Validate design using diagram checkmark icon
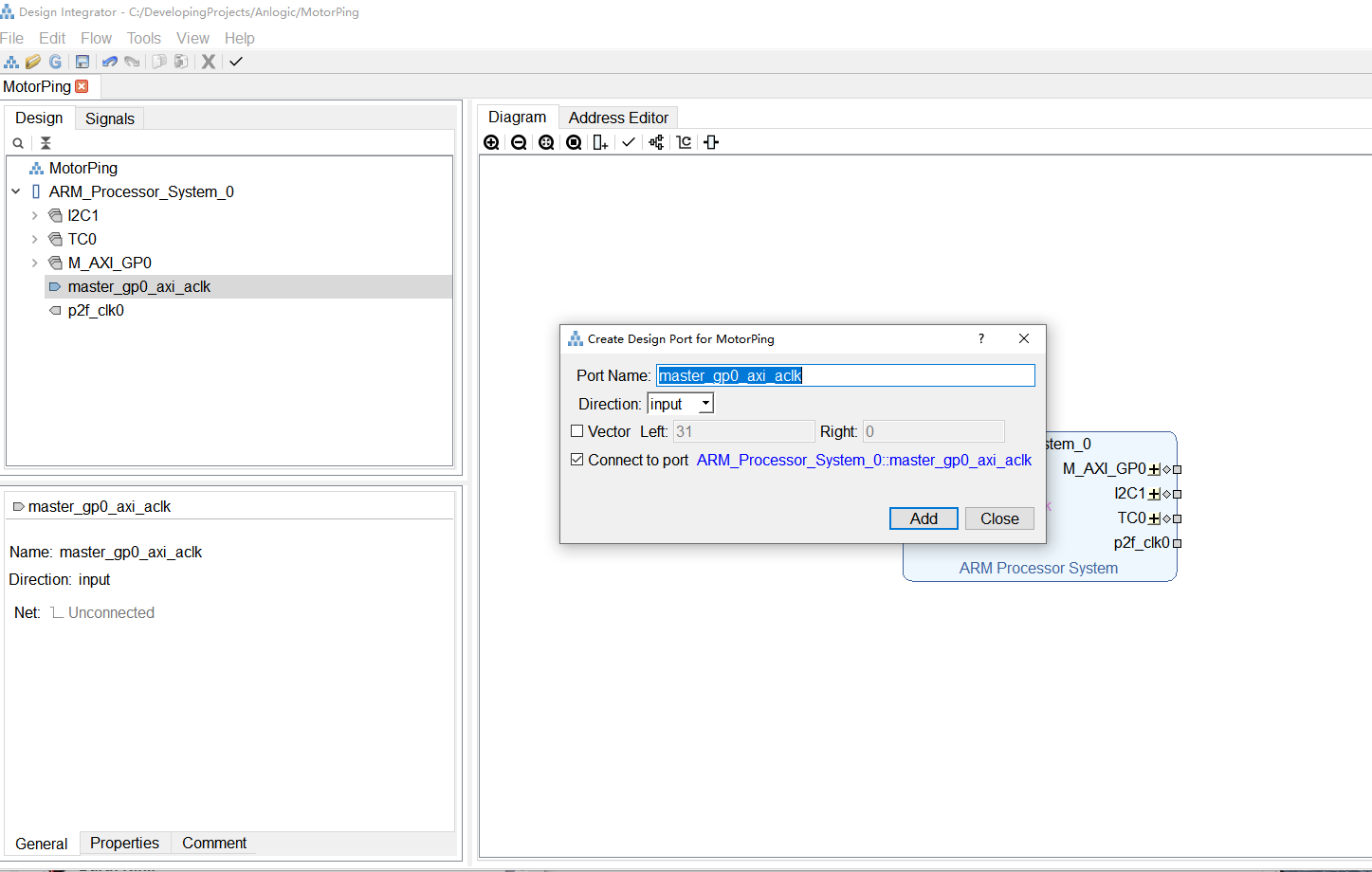 629,142
